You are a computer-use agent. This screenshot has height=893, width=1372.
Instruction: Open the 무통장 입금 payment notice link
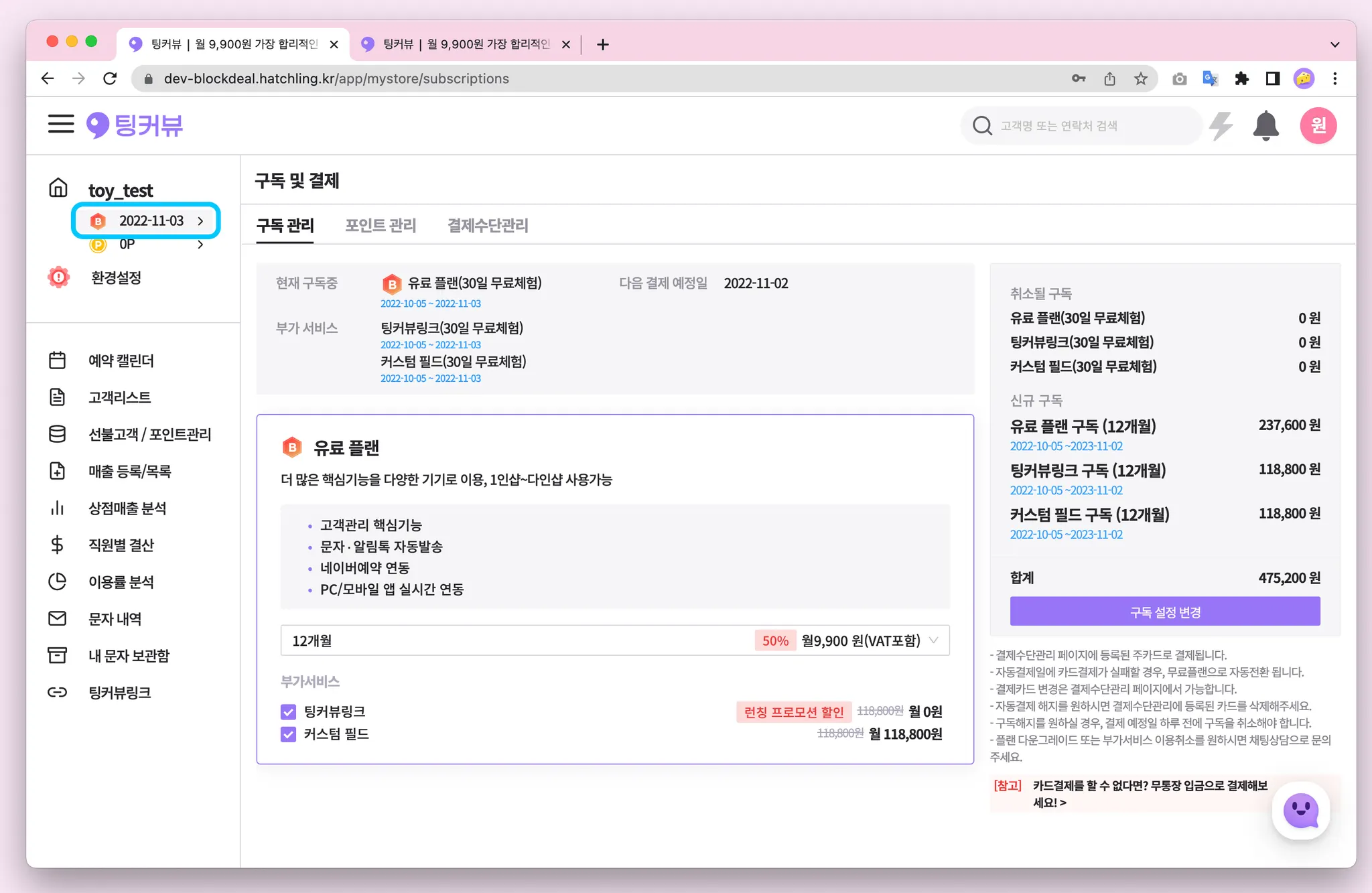coord(1150,793)
